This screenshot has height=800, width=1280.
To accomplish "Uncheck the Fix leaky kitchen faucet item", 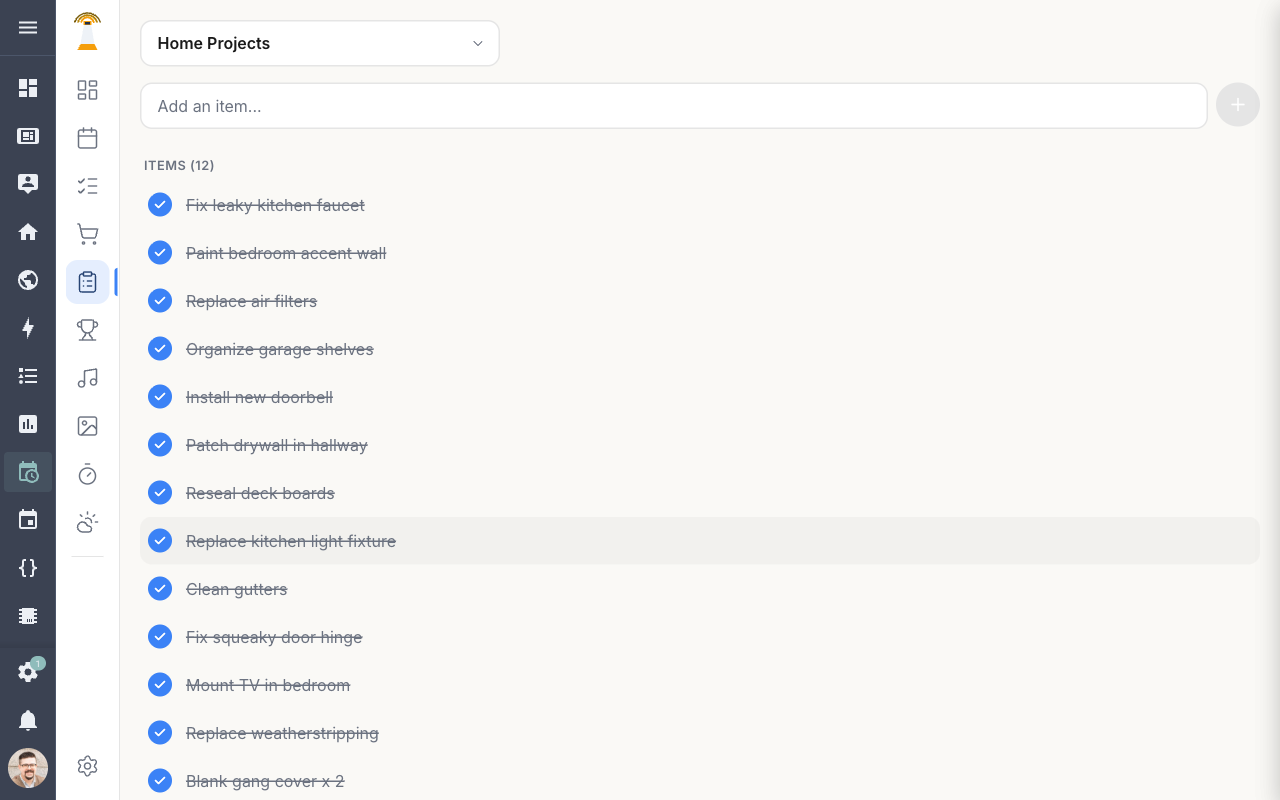I will [x=160, y=204].
